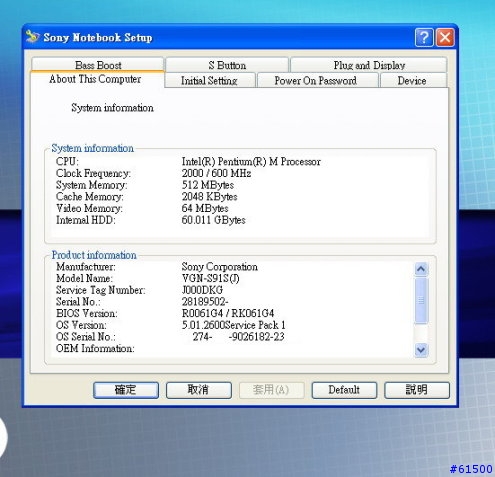The width and height of the screenshot is (495, 477).
Task: Click the Product information scrollbar thumb
Action: pos(421,300)
